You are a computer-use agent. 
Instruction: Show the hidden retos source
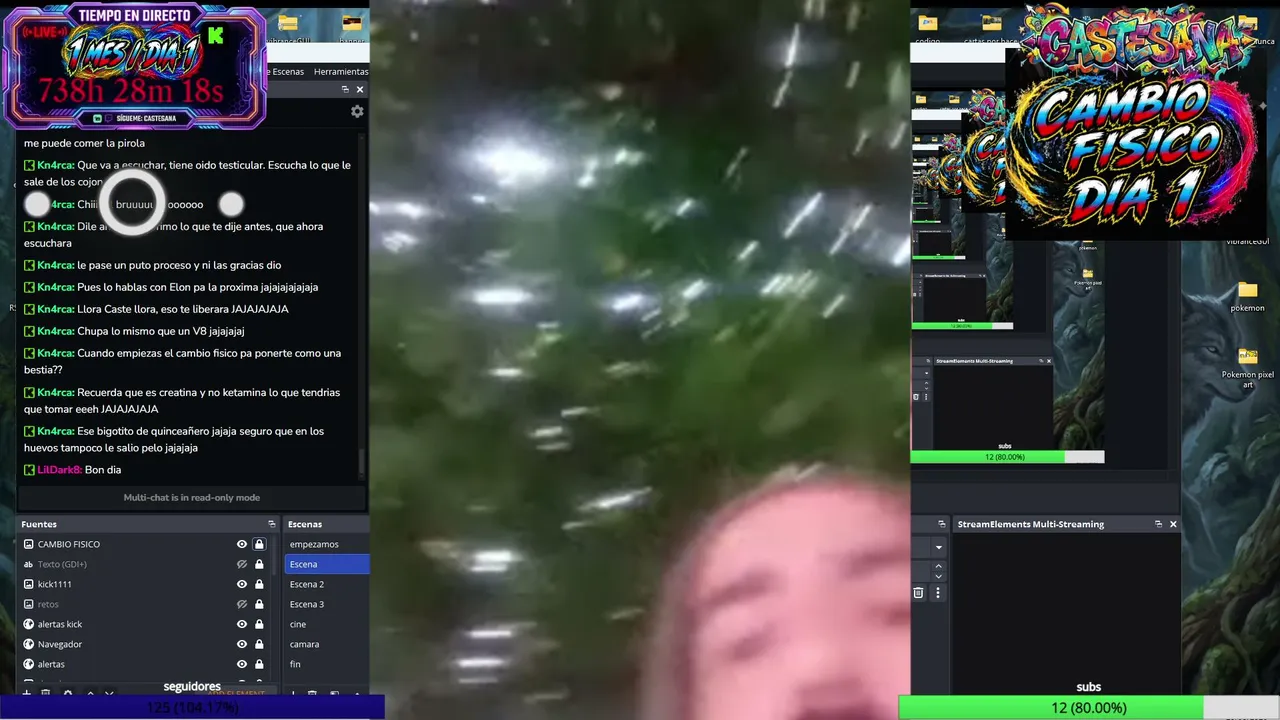pyautogui.click(x=241, y=604)
